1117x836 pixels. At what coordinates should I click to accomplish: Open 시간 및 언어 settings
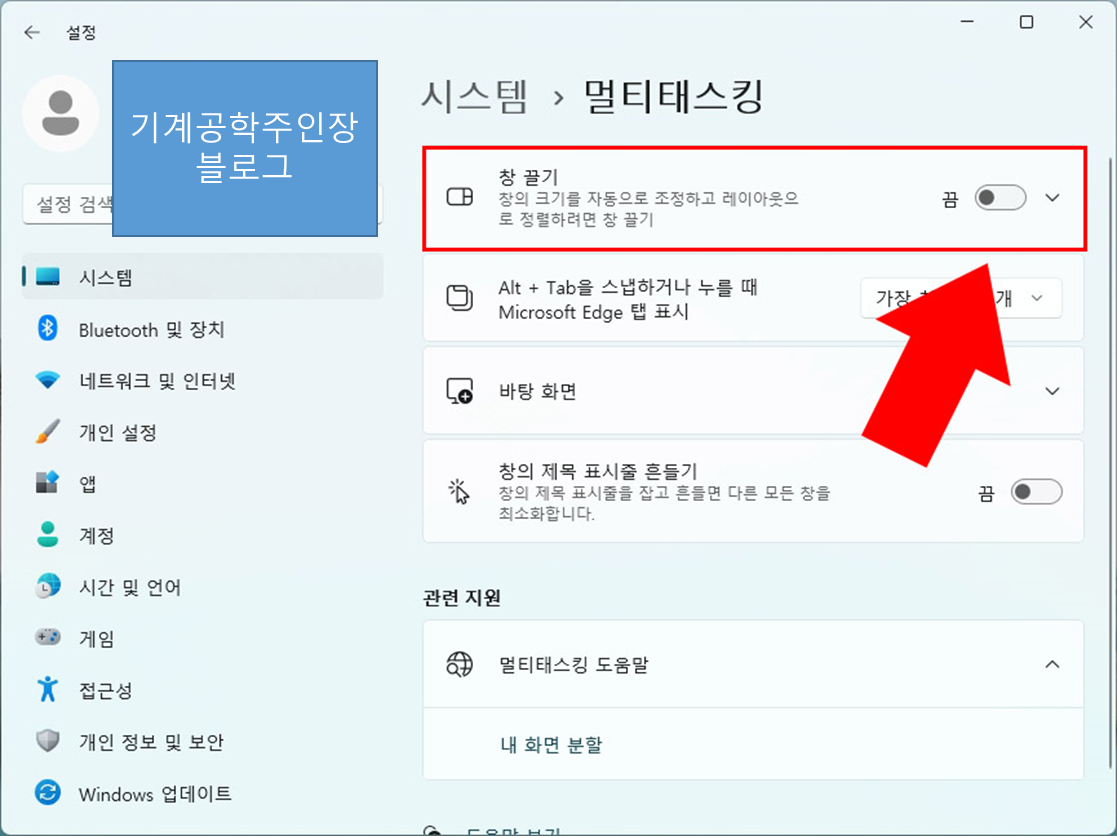[203, 586]
